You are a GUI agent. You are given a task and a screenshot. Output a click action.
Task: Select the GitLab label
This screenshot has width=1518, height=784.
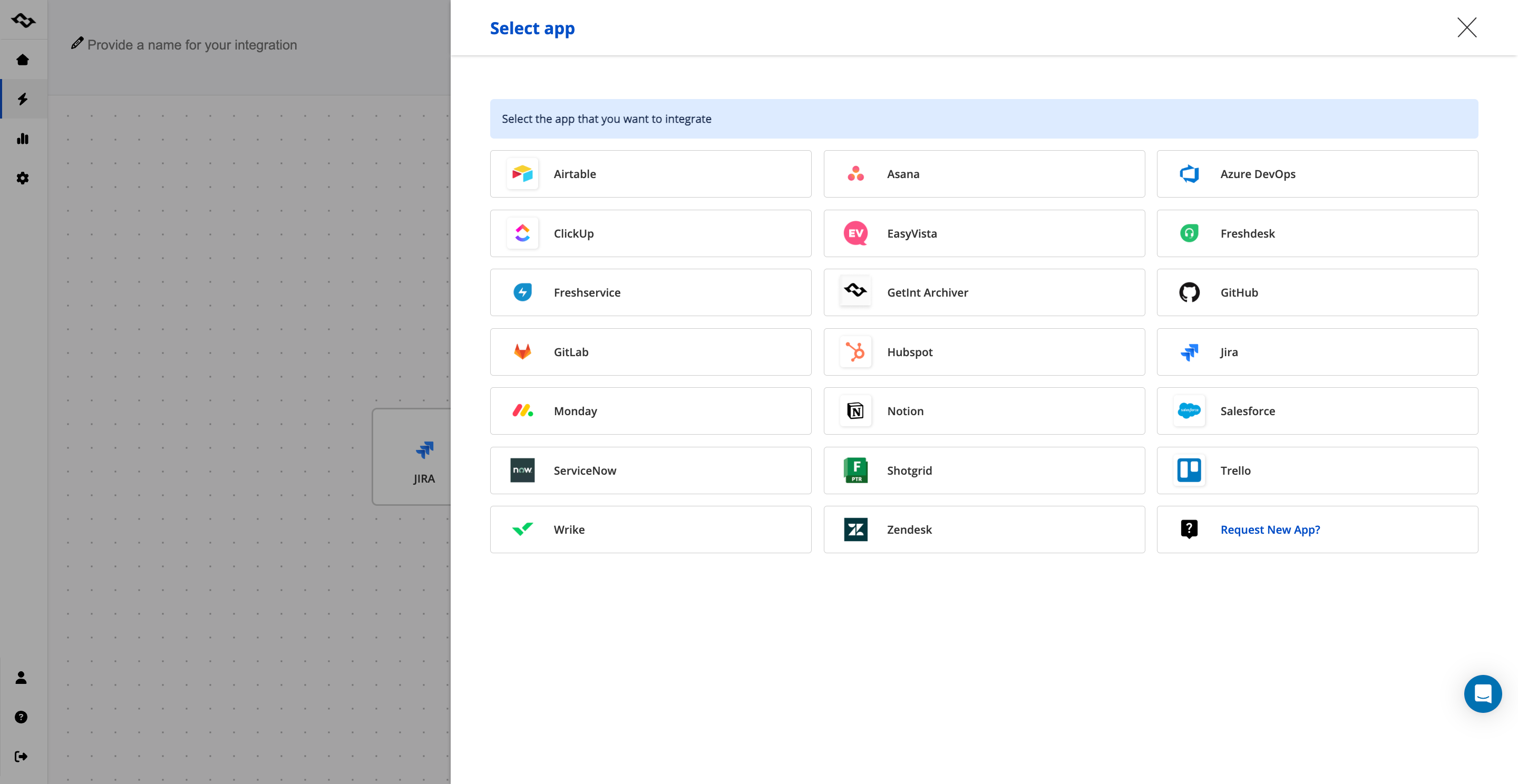(571, 351)
